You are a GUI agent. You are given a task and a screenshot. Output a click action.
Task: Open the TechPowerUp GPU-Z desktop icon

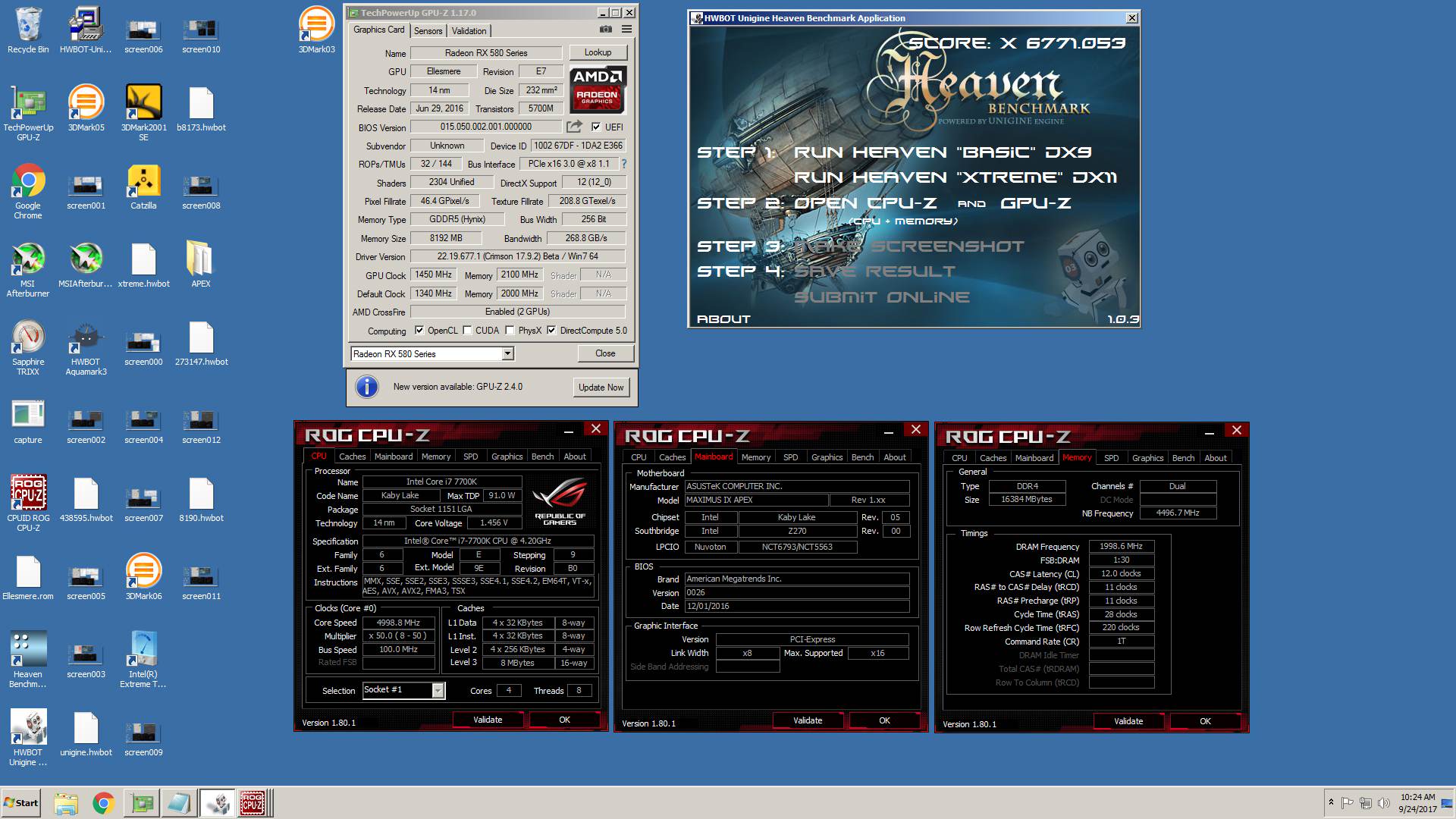28,112
